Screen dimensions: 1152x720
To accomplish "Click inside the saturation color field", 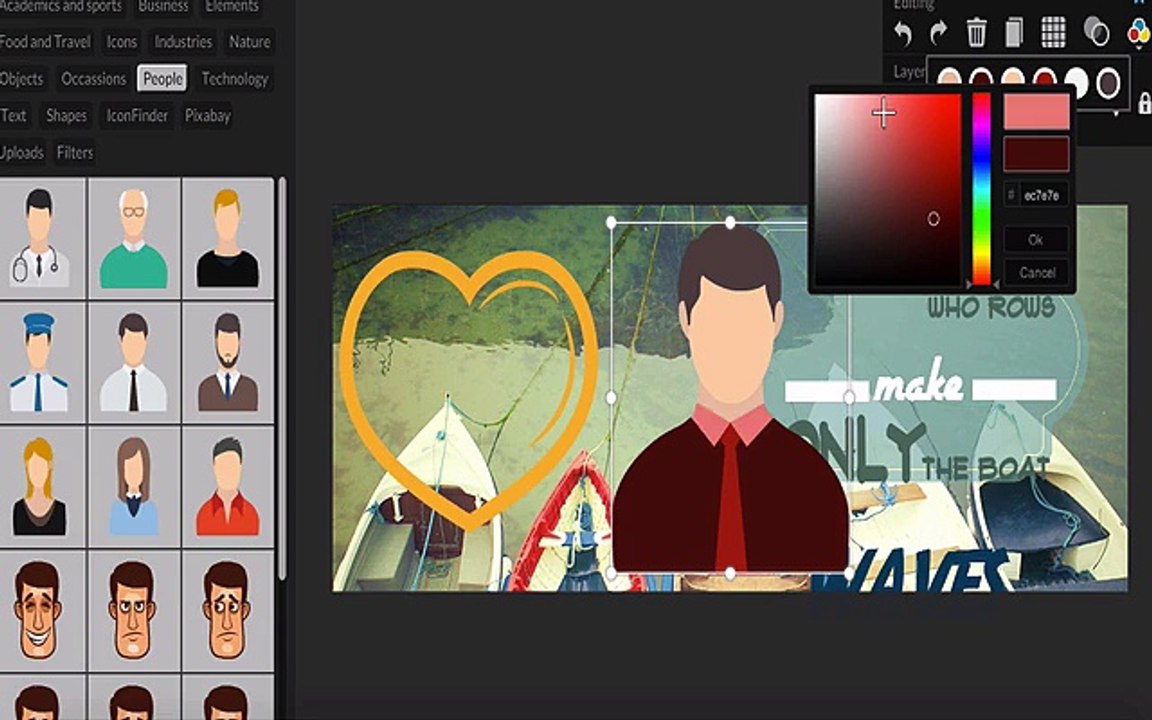I will pyautogui.click(x=887, y=188).
